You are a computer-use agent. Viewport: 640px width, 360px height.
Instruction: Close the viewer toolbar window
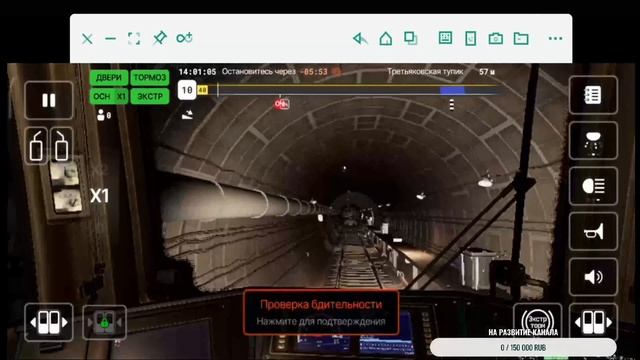pyautogui.click(x=87, y=39)
